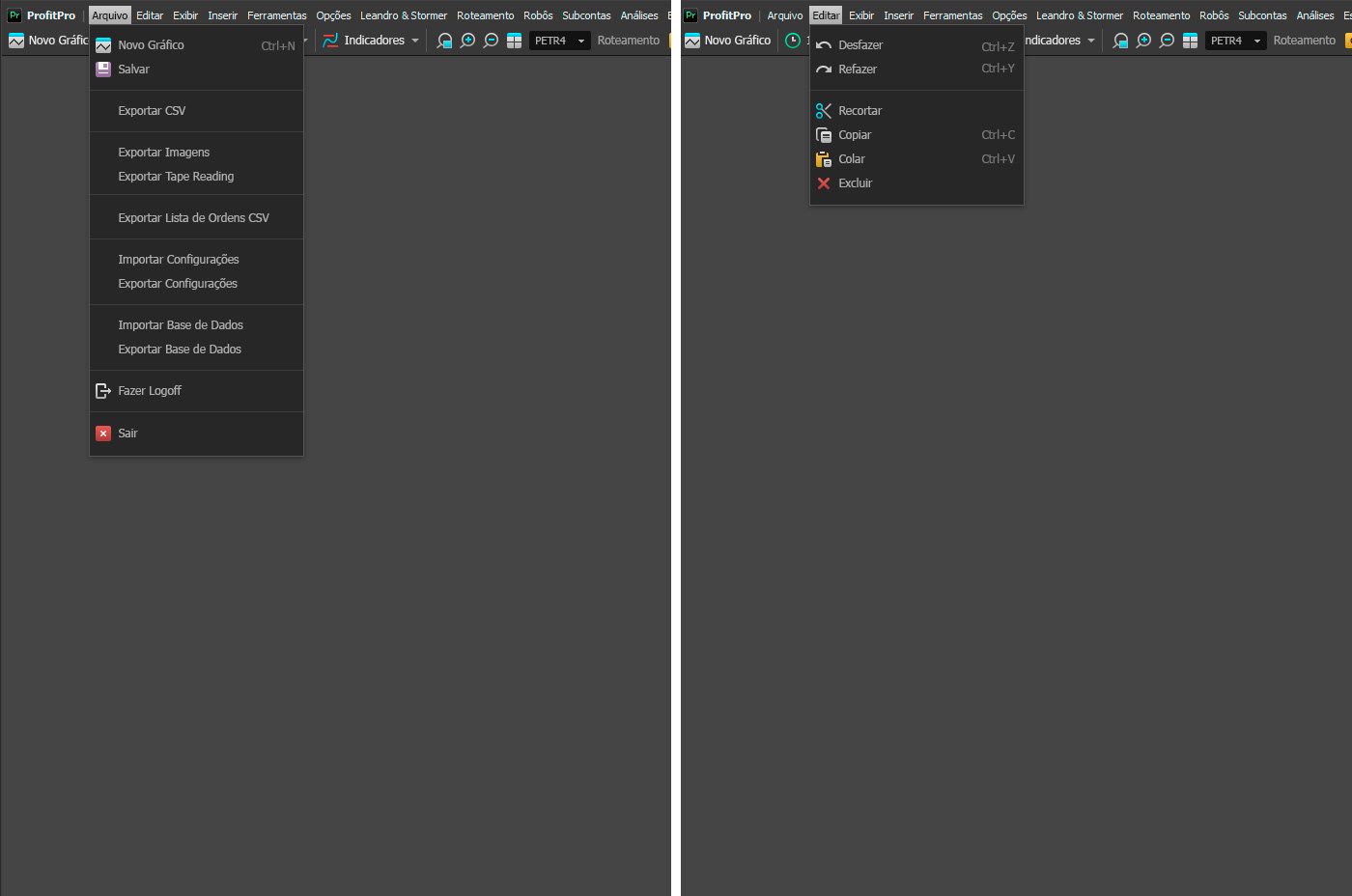1352x896 pixels.
Task: Open the PETR4 dropdown arrow in the right window
Action: [1257, 41]
